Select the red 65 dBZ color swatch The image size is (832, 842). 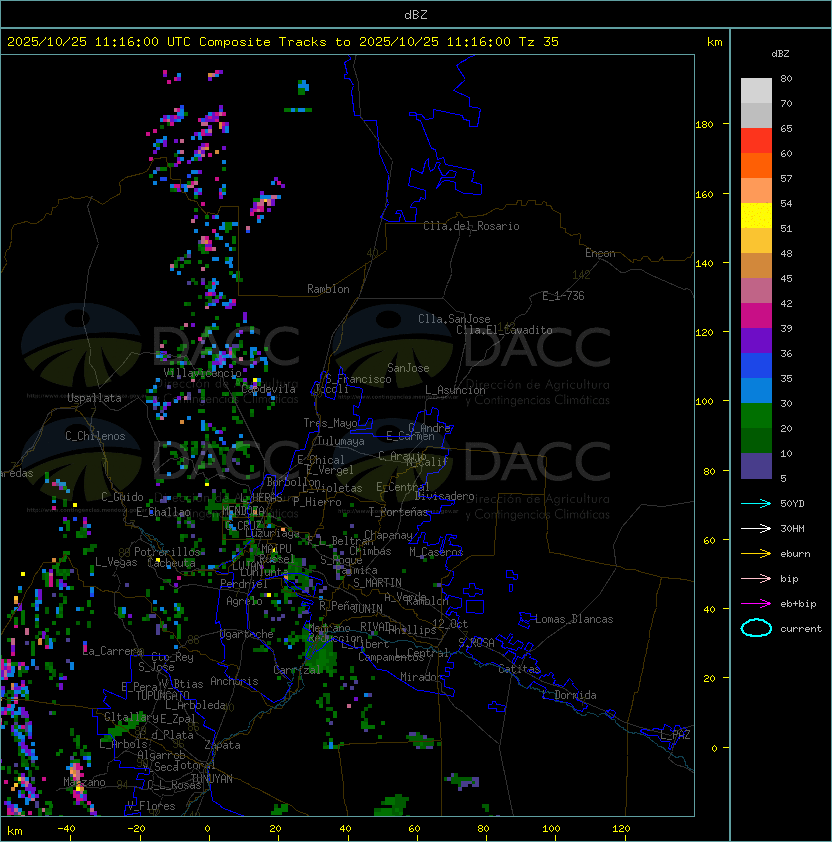[x=756, y=141]
